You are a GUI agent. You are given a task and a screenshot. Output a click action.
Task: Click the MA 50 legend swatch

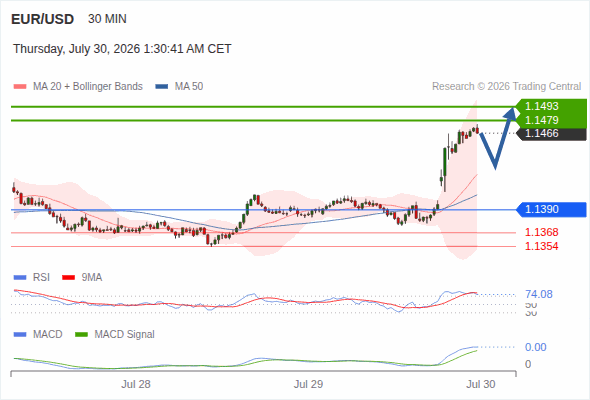pos(162,87)
